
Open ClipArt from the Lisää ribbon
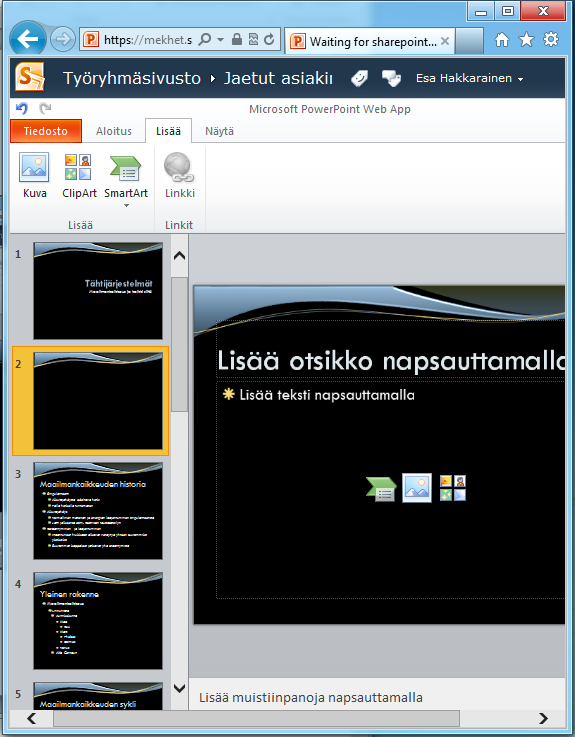tap(79, 175)
